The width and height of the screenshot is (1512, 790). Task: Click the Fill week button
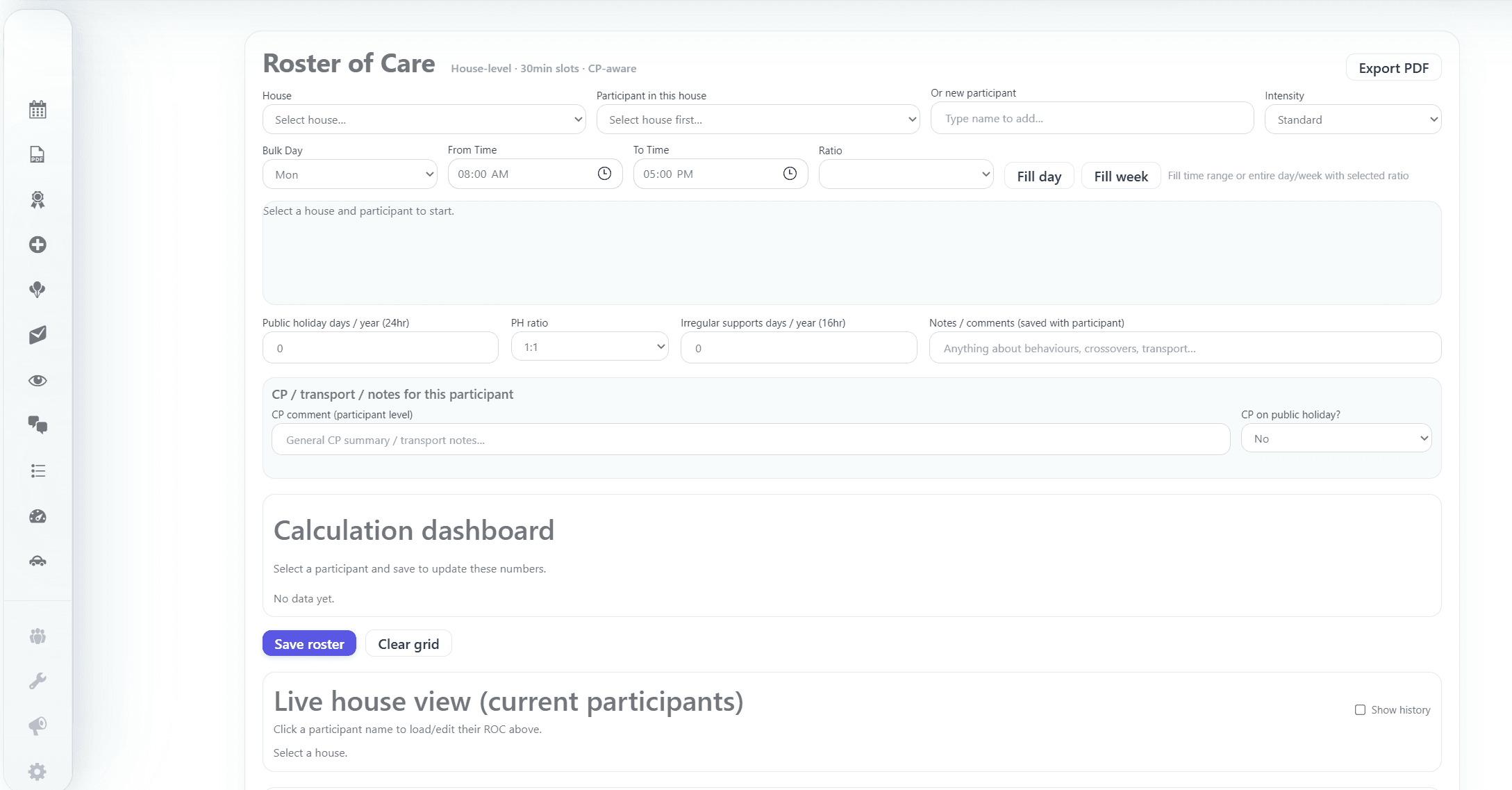coord(1121,176)
